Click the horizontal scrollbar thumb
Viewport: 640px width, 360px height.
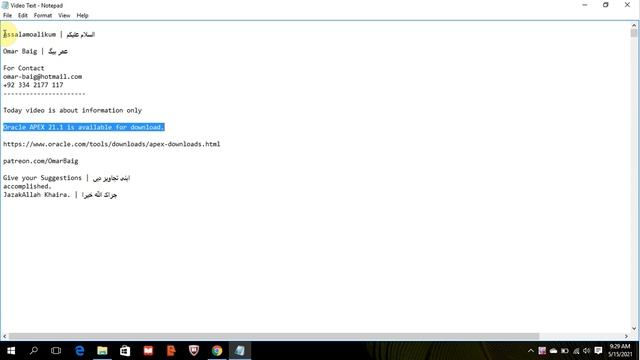coord(274,336)
